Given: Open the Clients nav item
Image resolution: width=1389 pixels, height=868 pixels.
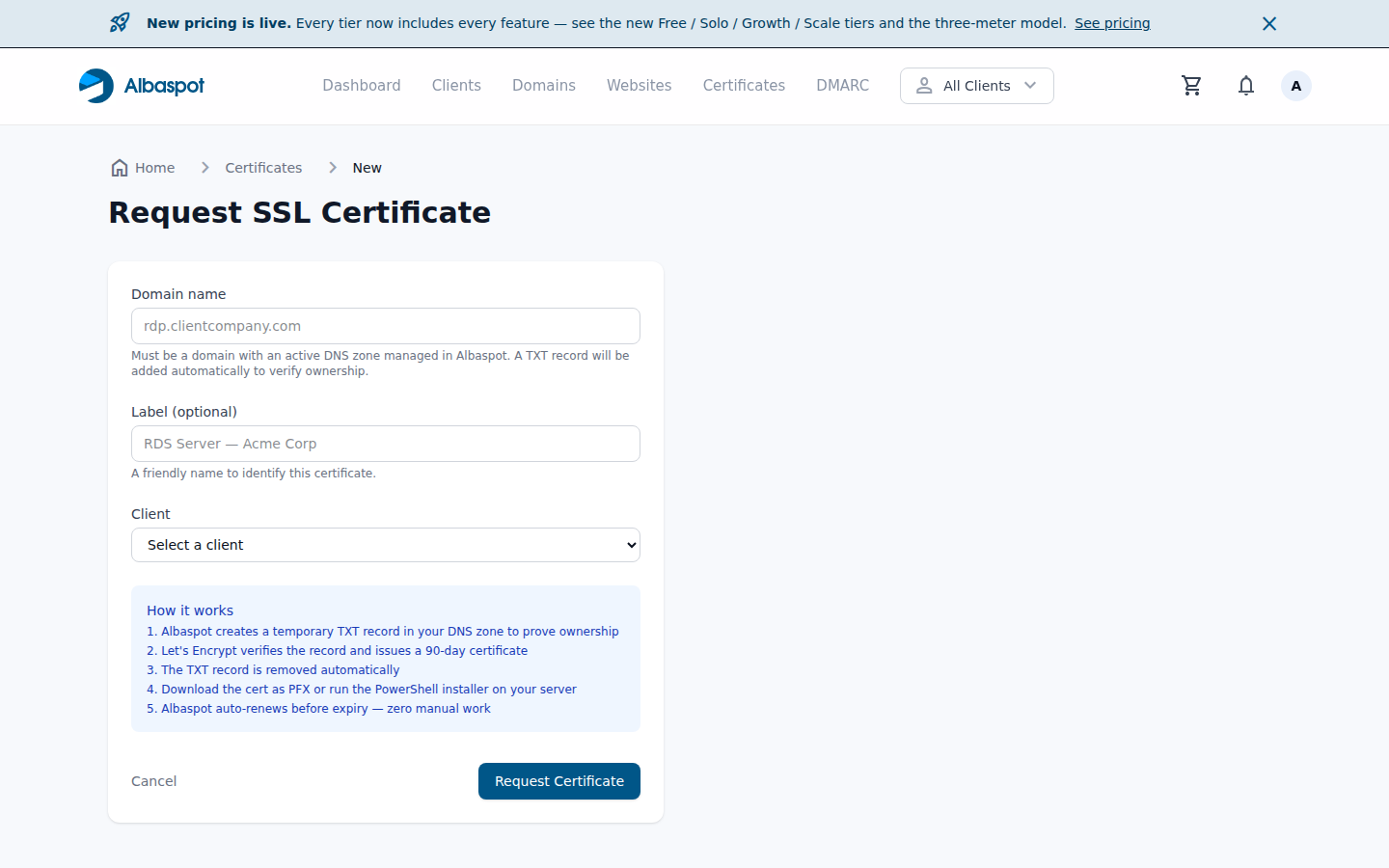Looking at the screenshot, I should pos(456,86).
